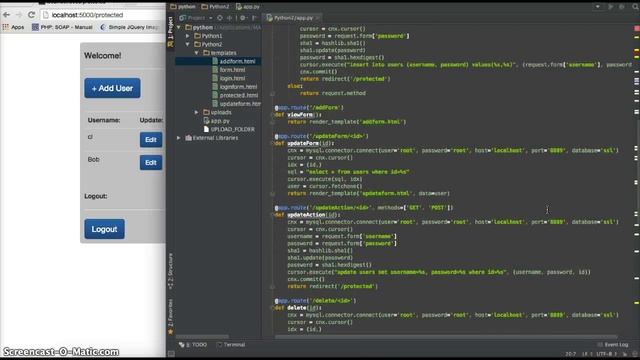Click the UTF-8 encoding status item
640x360 pixels.
(x=606, y=354)
